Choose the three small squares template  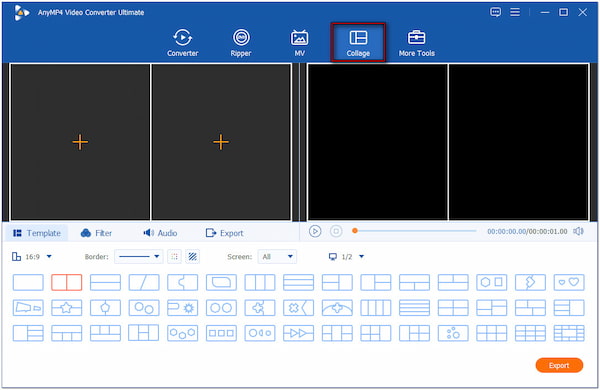pos(221,333)
